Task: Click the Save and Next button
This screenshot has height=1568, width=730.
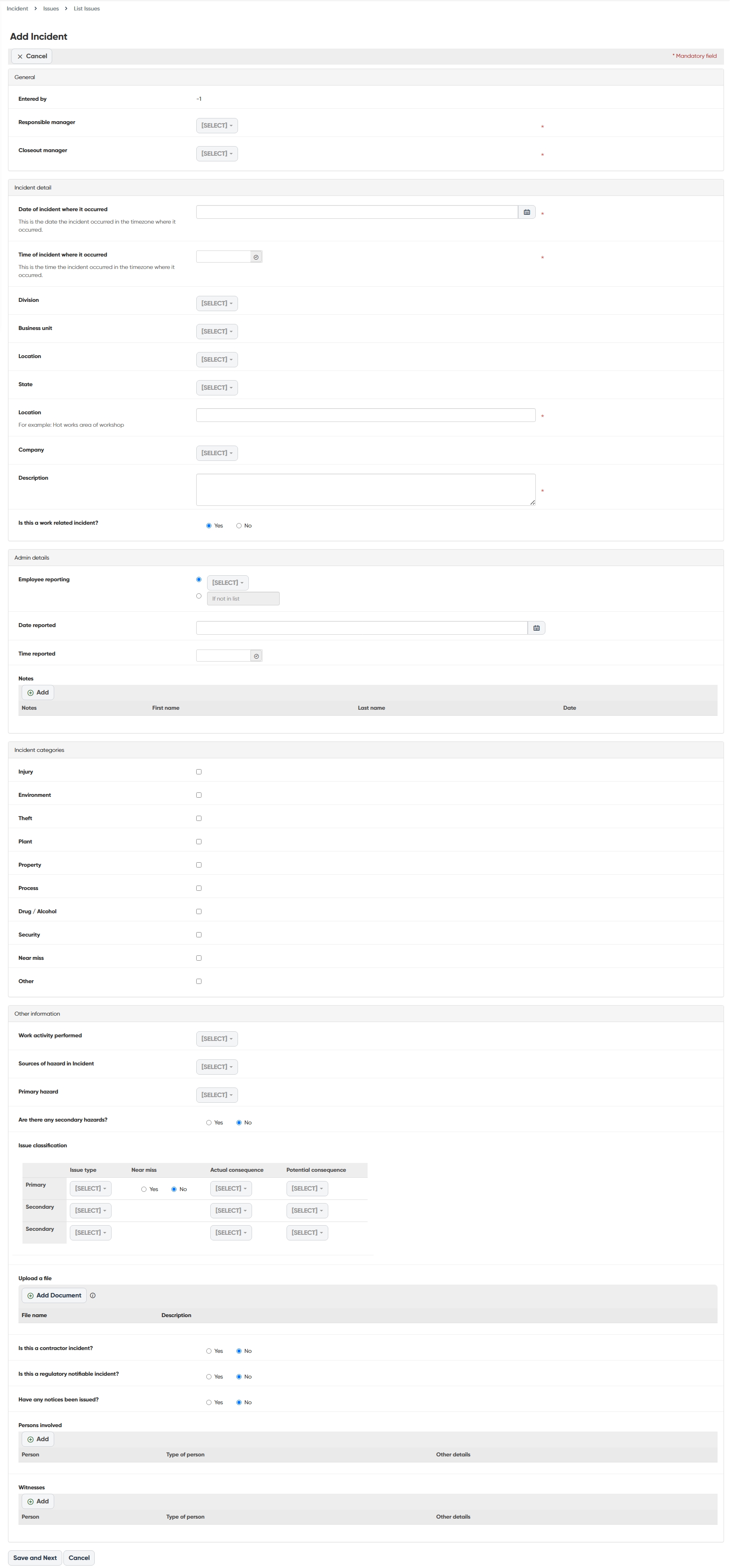Action: coord(35,1558)
